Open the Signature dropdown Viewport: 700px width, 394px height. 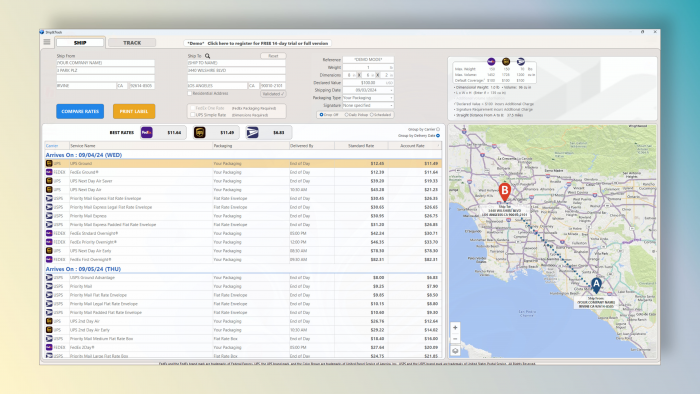pos(392,105)
